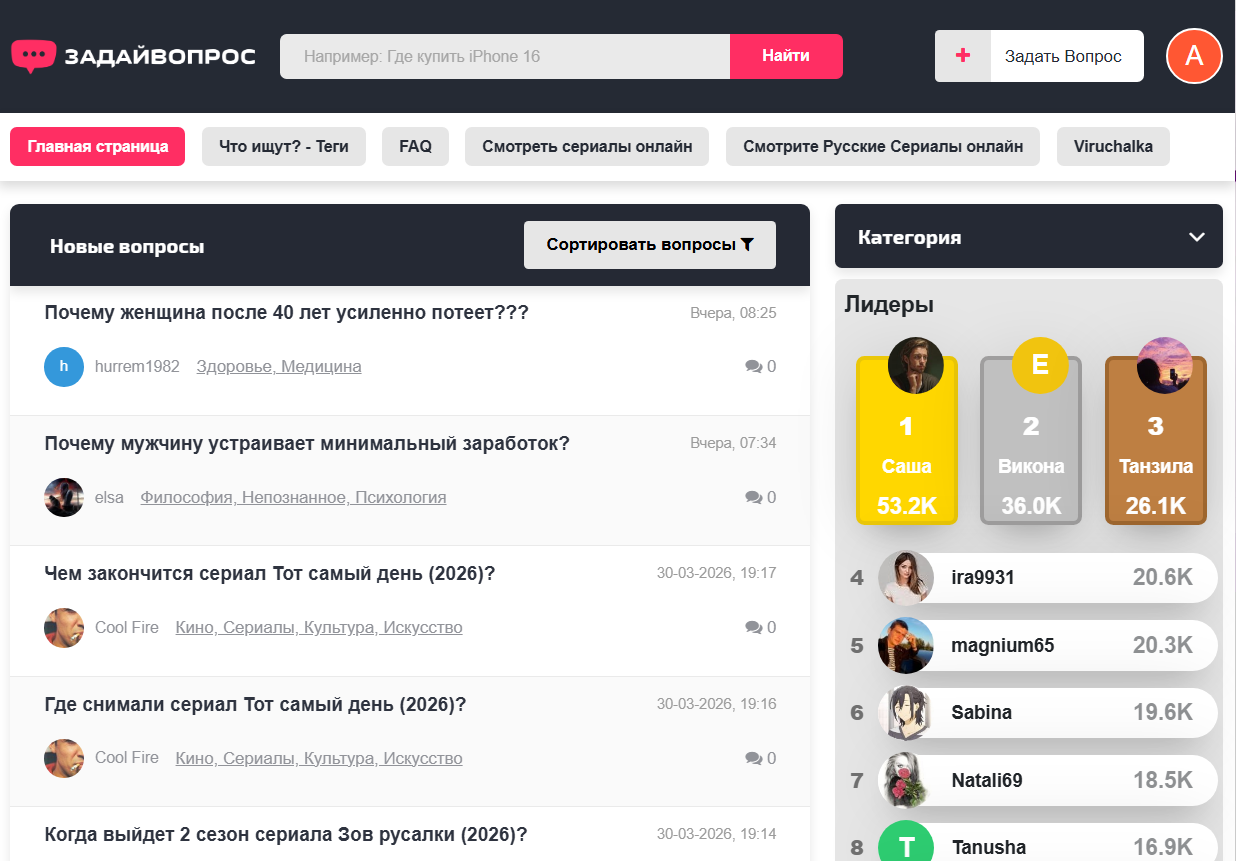This screenshot has height=861, width=1236.
Task: Click the Вчера, 08:25 timestamp
Action: click(x=733, y=313)
